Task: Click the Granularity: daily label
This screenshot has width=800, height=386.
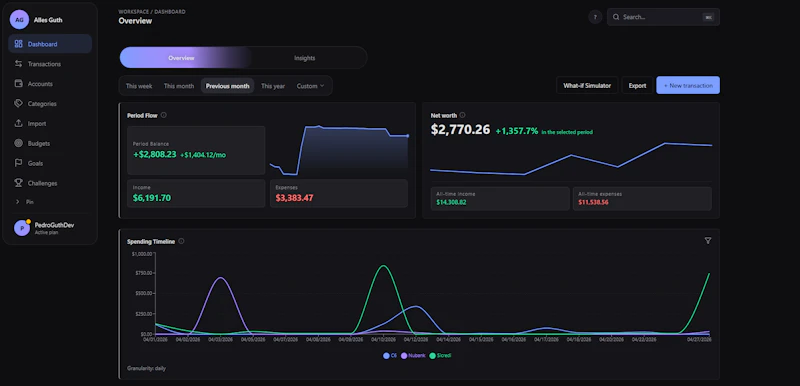Action: click(146, 368)
